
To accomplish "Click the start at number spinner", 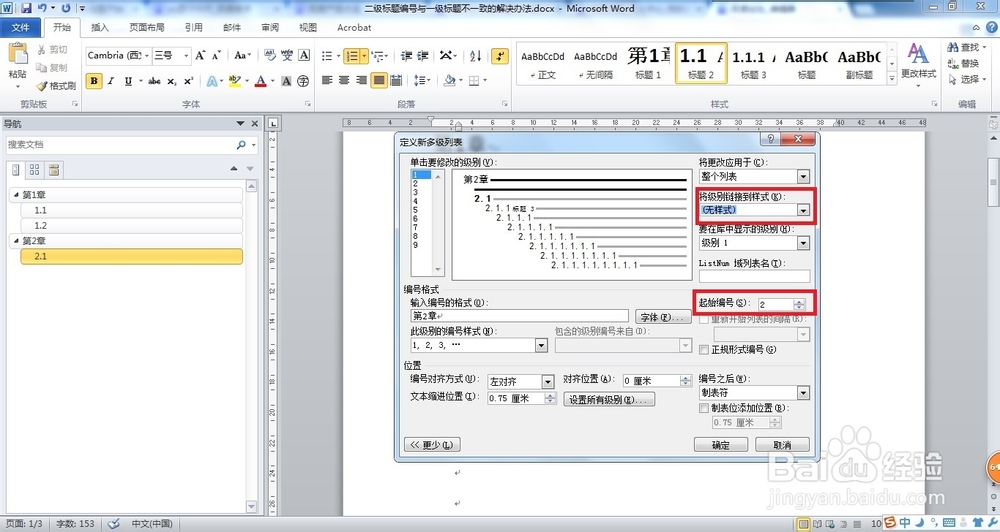I will [x=799, y=304].
